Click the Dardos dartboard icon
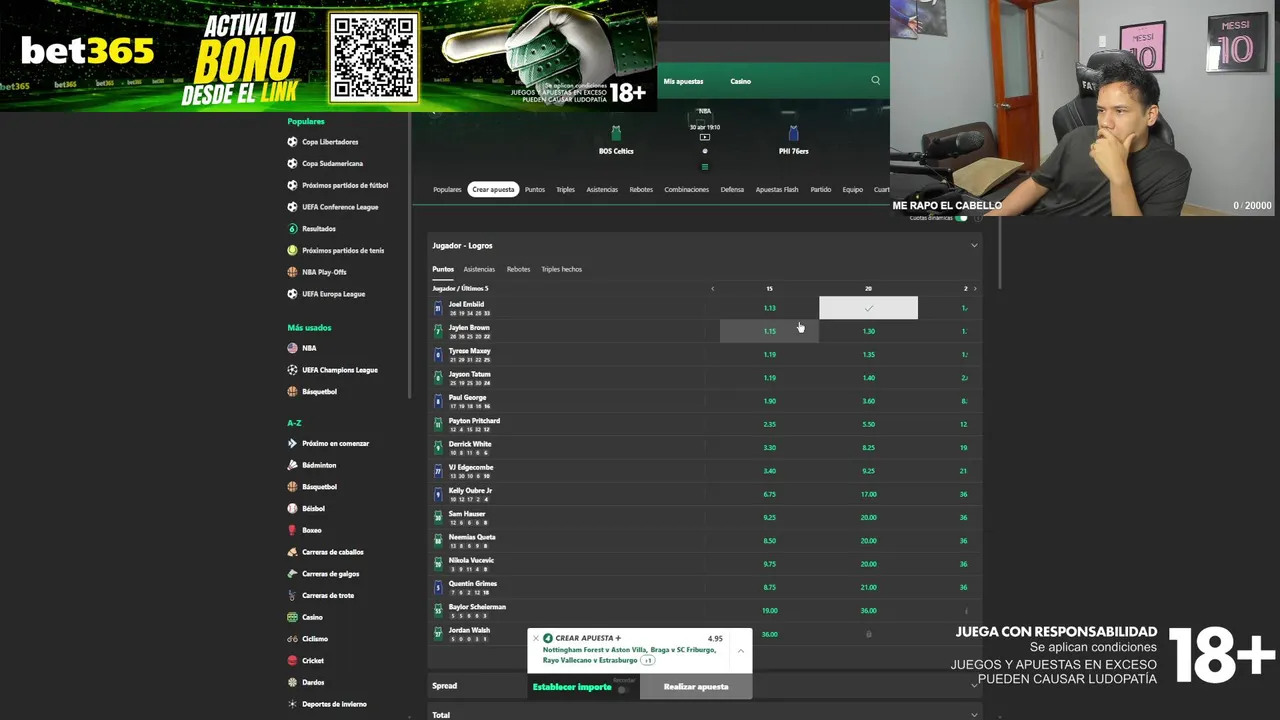The height and width of the screenshot is (720, 1280). [292, 682]
